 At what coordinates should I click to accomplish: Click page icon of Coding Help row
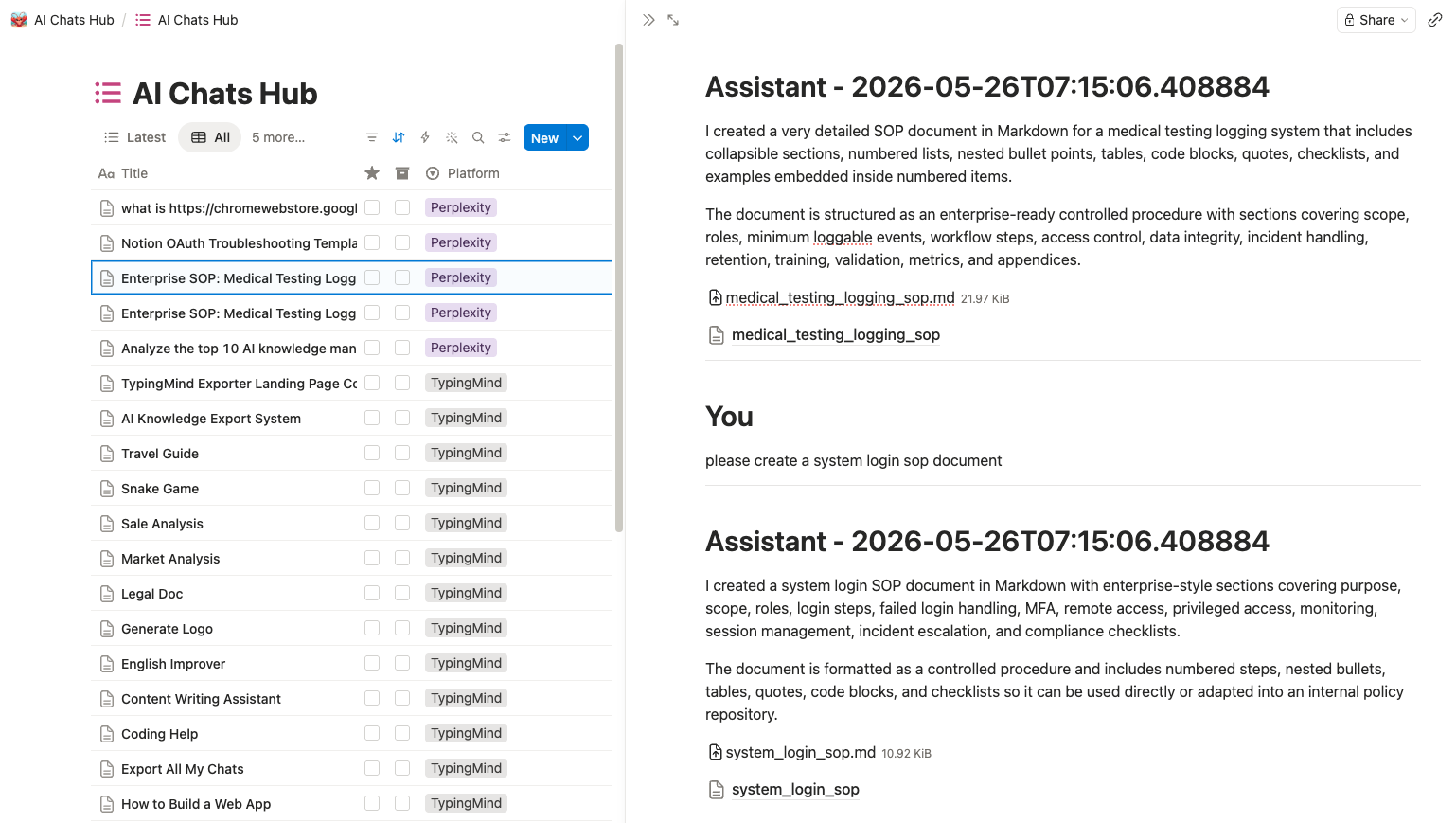[x=107, y=734]
